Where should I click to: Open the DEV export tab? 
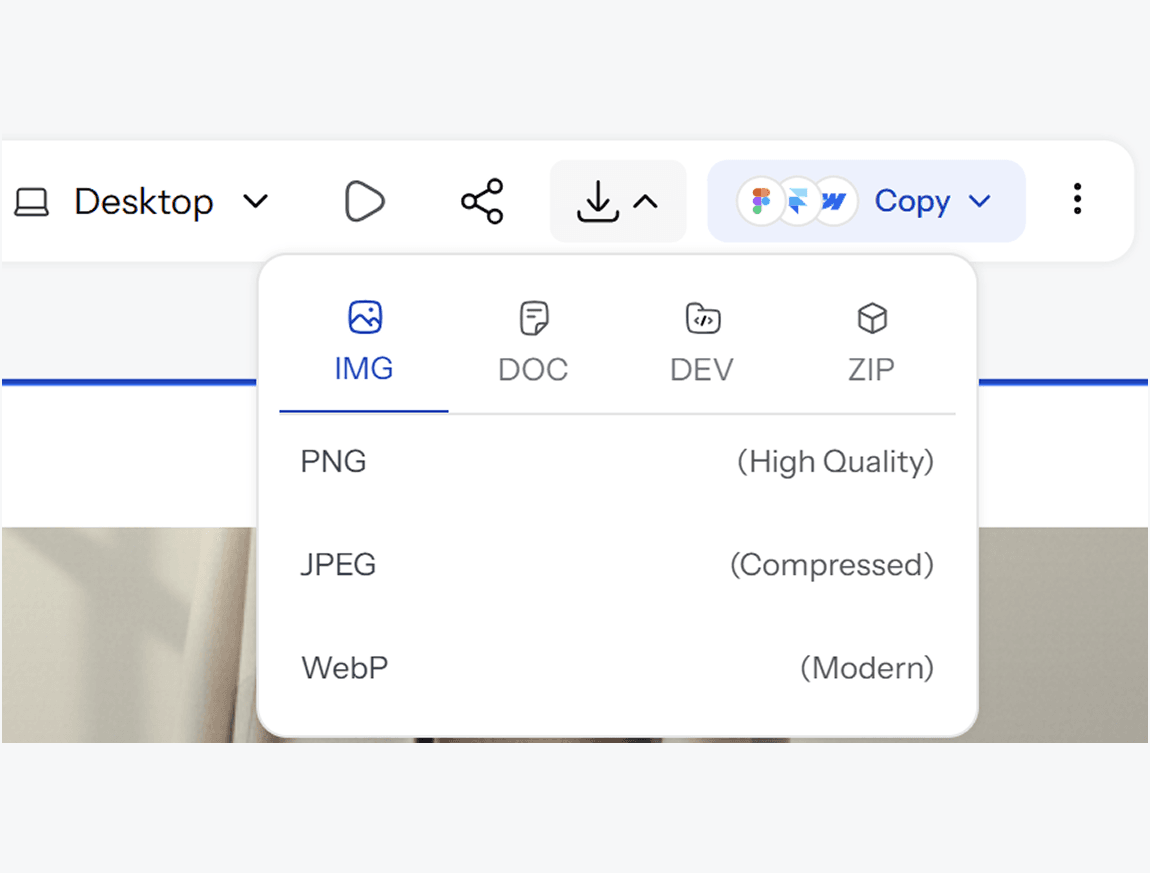702,340
